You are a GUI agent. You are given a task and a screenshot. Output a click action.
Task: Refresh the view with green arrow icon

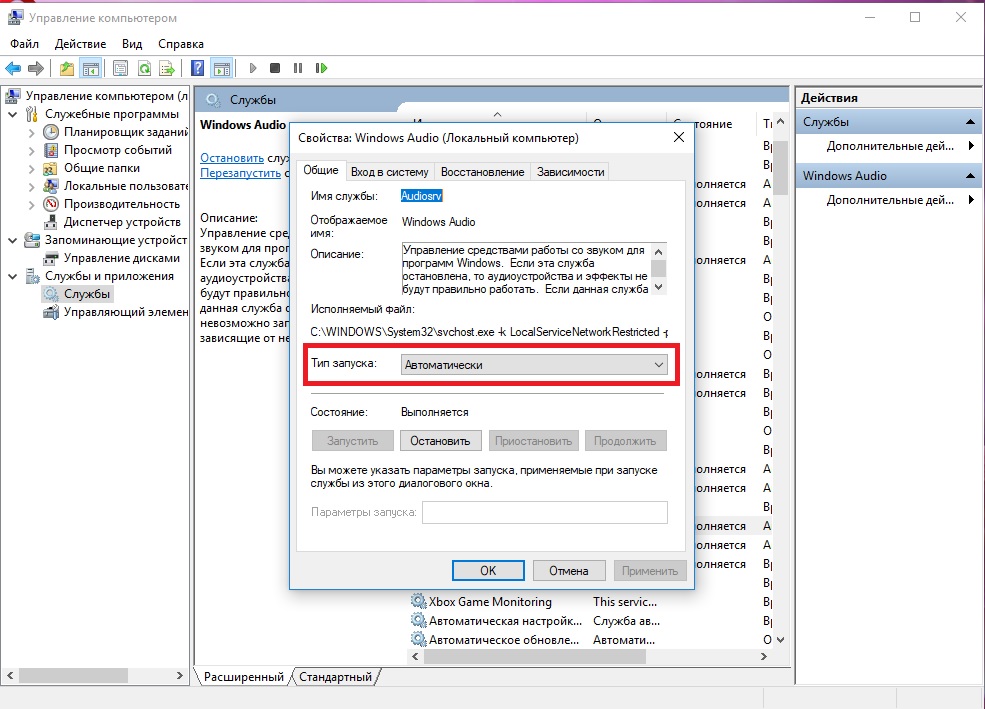[x=144, y=68]
